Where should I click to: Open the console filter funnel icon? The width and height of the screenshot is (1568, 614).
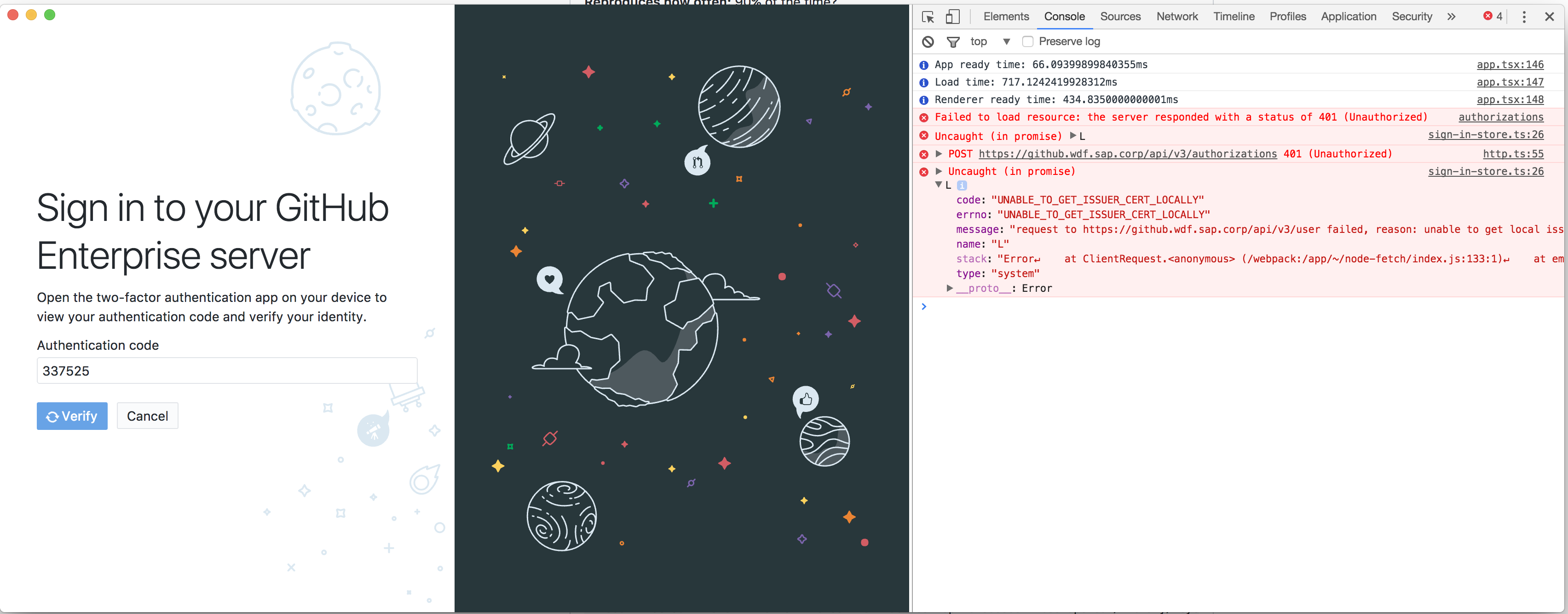click(952, 41)
